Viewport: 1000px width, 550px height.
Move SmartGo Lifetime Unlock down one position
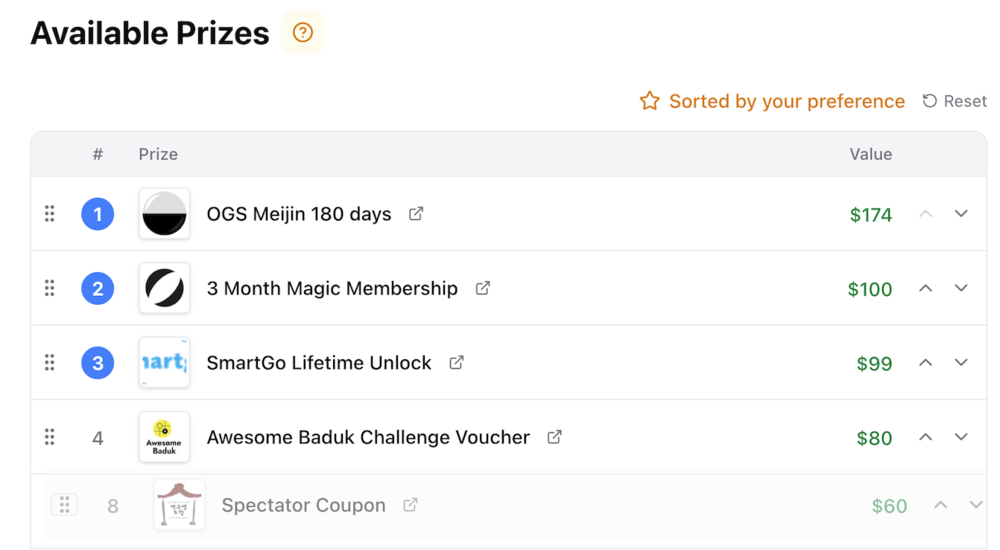click(x=961, y=363)
